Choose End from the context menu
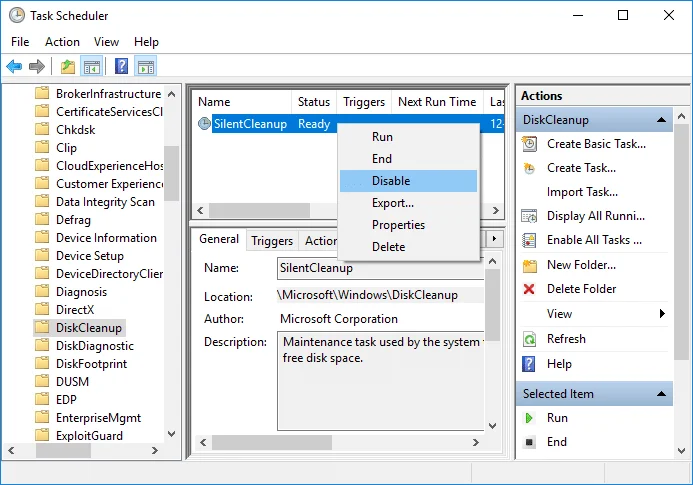This screenshot has height=485, width=693. [x=409, y=159]
